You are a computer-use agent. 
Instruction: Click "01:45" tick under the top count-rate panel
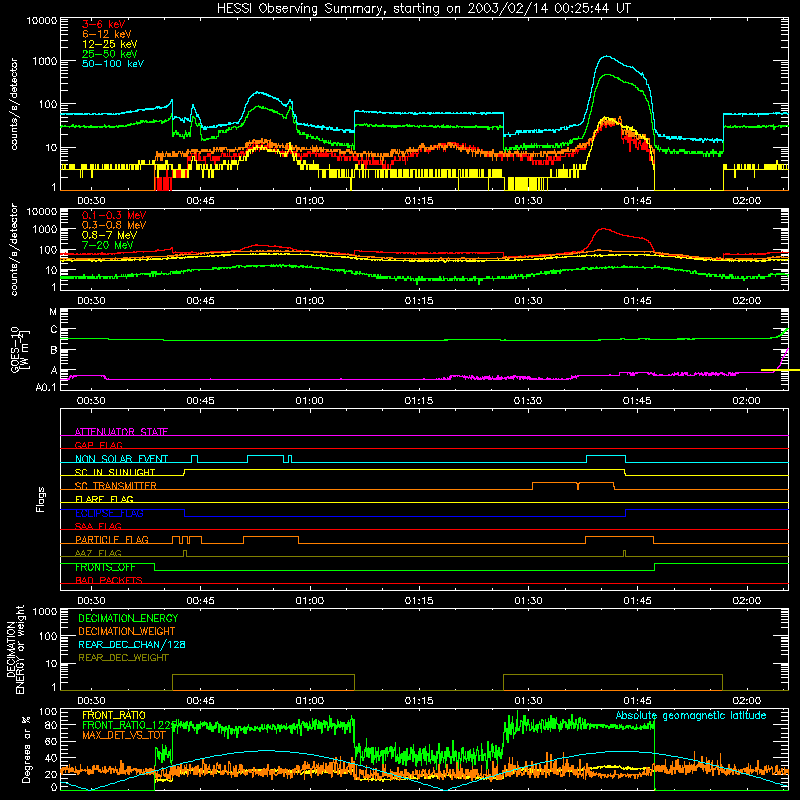tap(637, 201)
